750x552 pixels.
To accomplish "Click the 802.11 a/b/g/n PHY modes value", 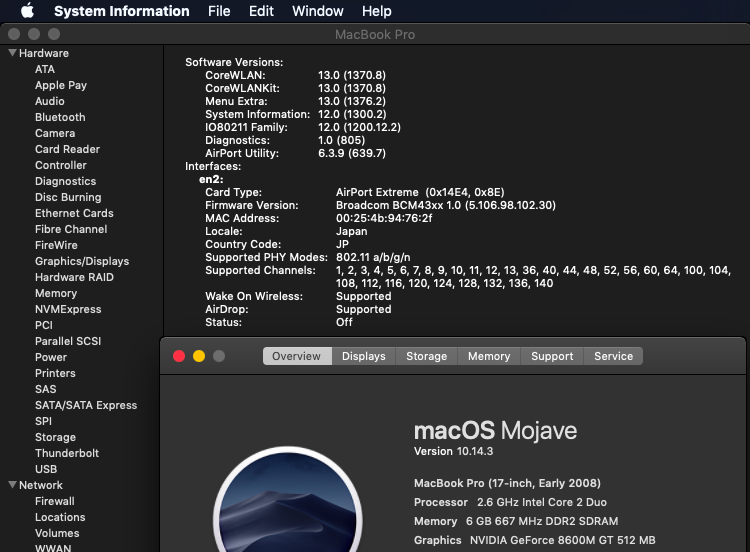I will pyautogui.click(x=373, y=257).
